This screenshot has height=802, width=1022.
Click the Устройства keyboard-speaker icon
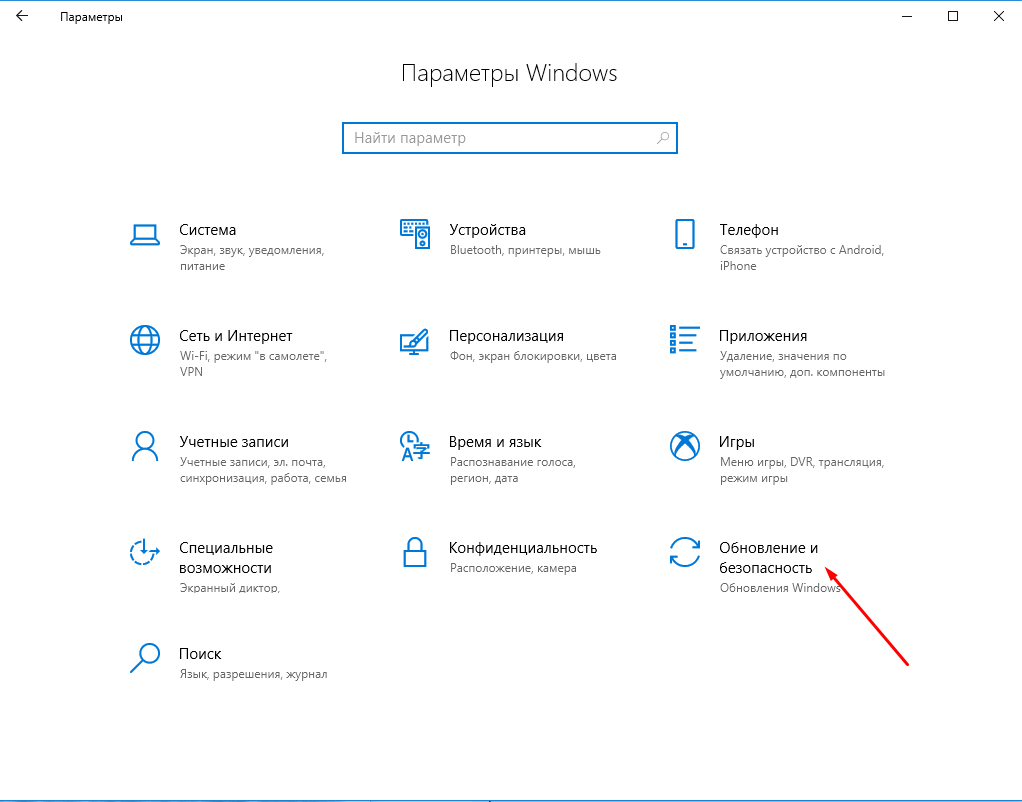tap(415, 234)
